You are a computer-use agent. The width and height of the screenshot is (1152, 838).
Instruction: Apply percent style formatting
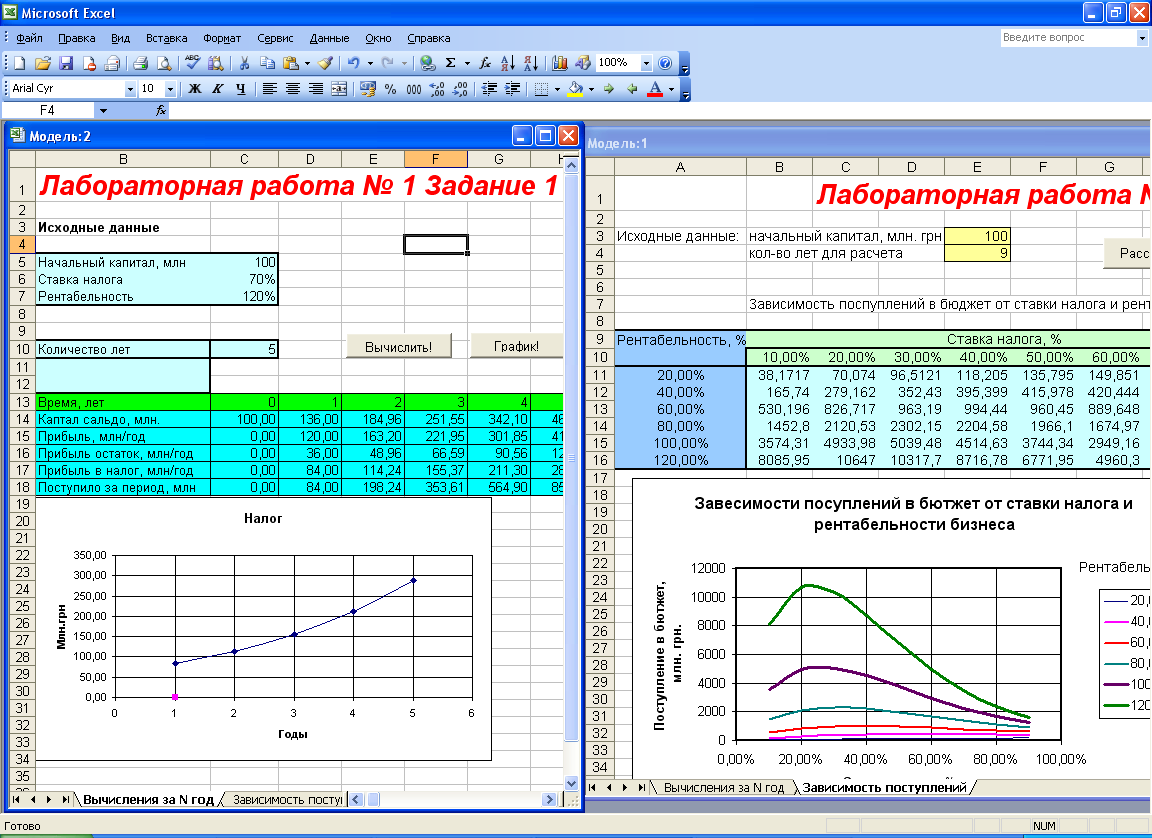[x=390, y=89]
